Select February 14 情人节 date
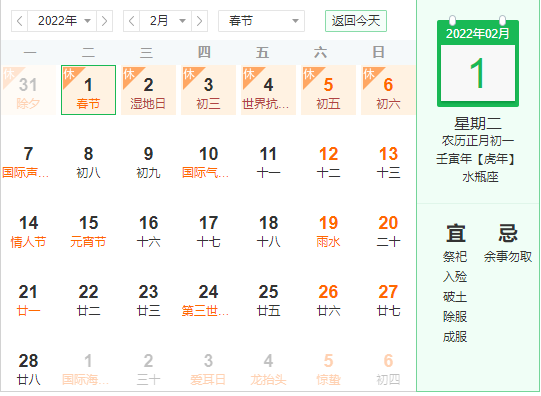541x396 pixels. (28, 231)
